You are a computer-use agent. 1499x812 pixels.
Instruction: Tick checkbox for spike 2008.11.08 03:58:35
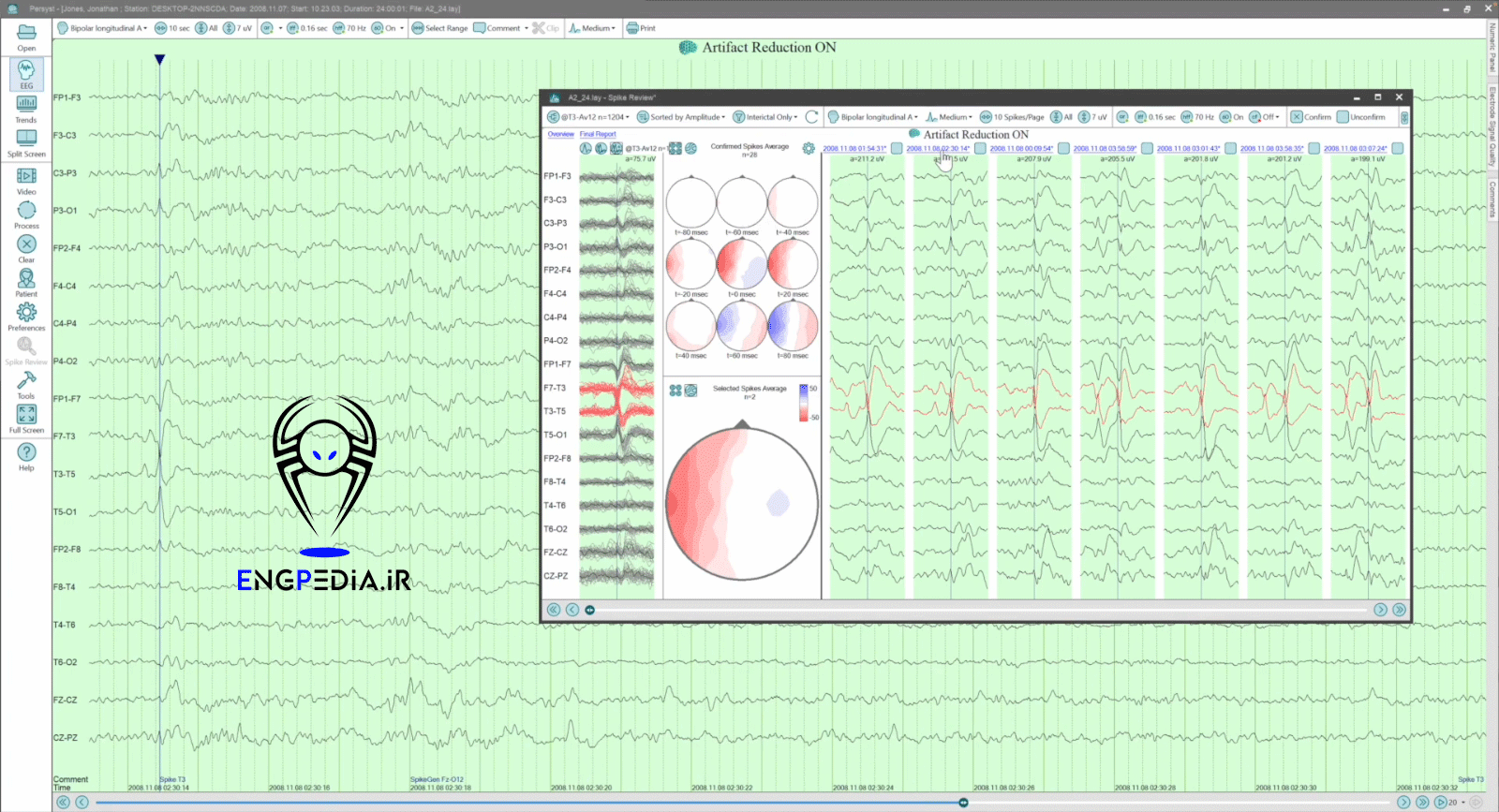tap(1313, 149)
